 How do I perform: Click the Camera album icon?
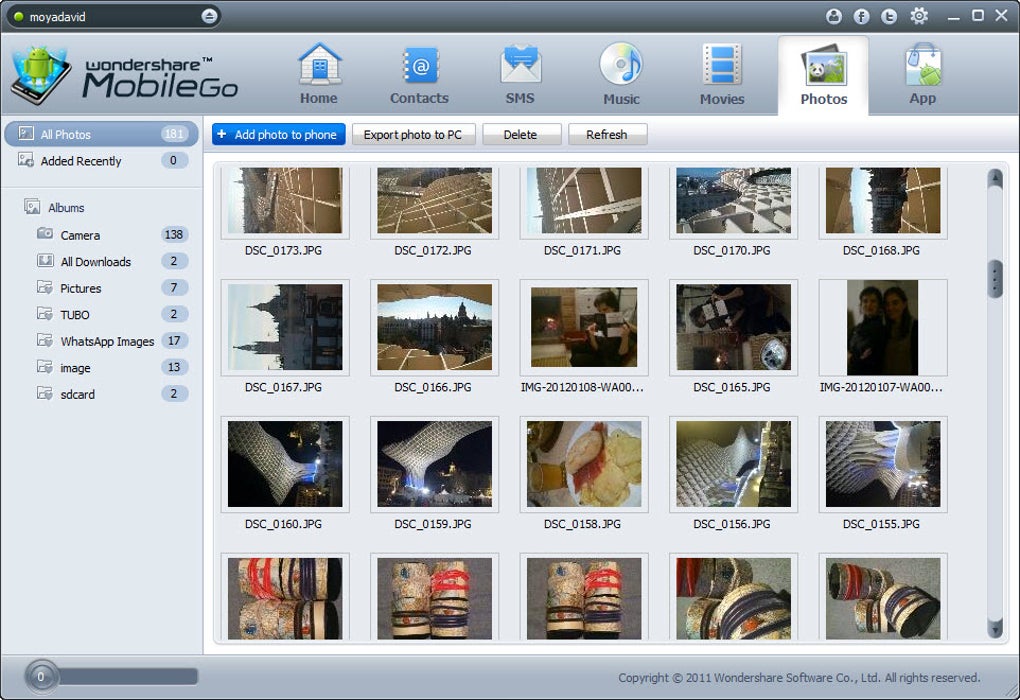point(45,234)
